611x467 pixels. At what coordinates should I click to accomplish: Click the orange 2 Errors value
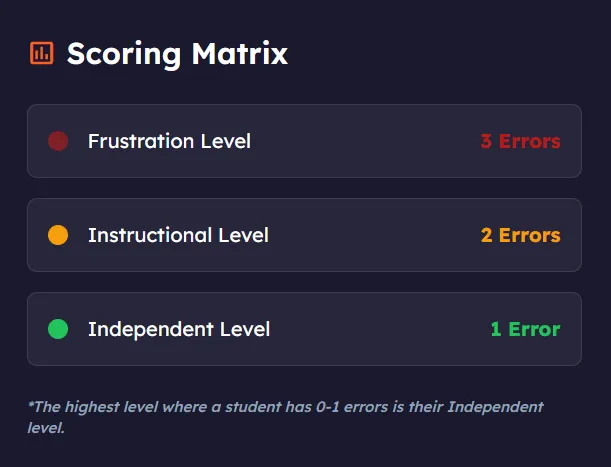pyautogui.click(x=521, y=235)
